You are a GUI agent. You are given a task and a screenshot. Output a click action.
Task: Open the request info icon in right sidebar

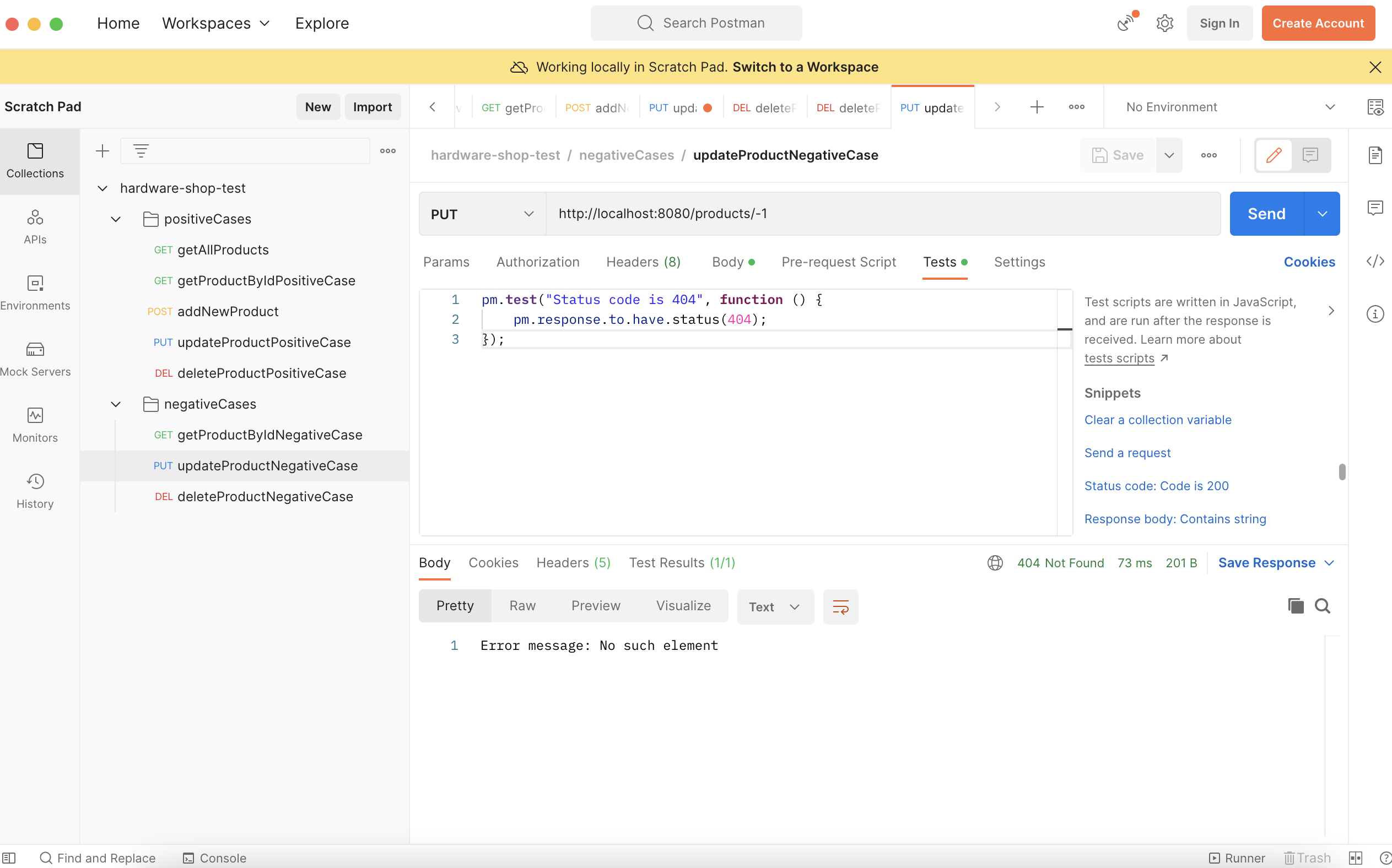click(x=1375, y=314)
